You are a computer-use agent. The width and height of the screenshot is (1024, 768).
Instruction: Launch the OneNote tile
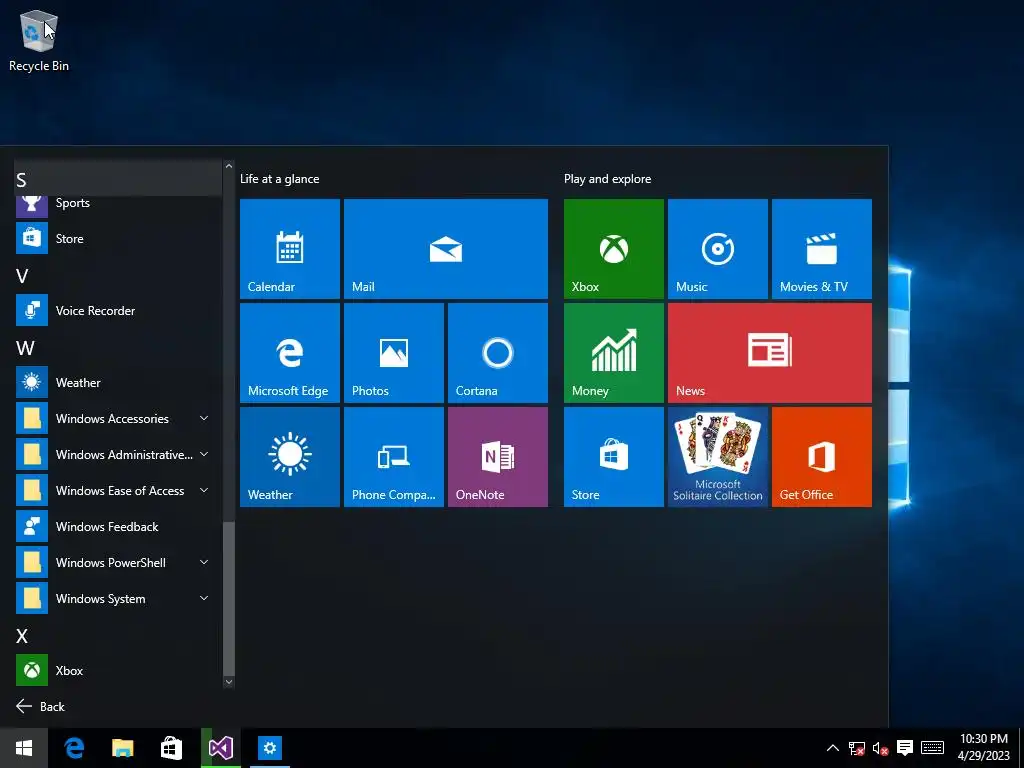[498, 456]
